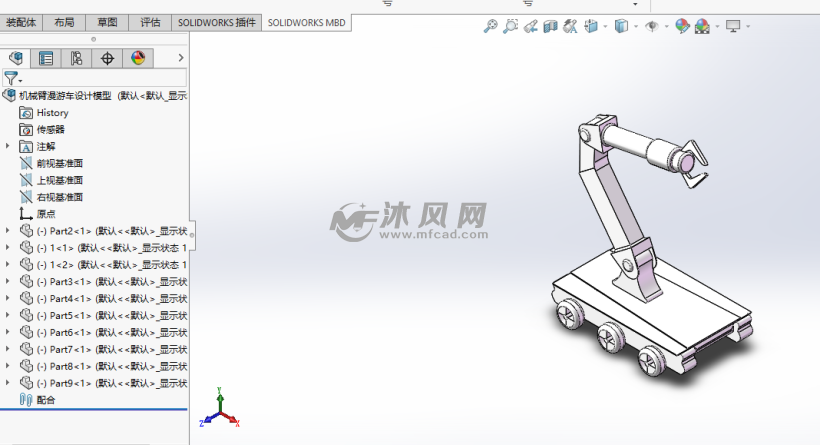Open the DisplayManager color ball tab
This screenshot has height=445, width=820.
[137, 58]
